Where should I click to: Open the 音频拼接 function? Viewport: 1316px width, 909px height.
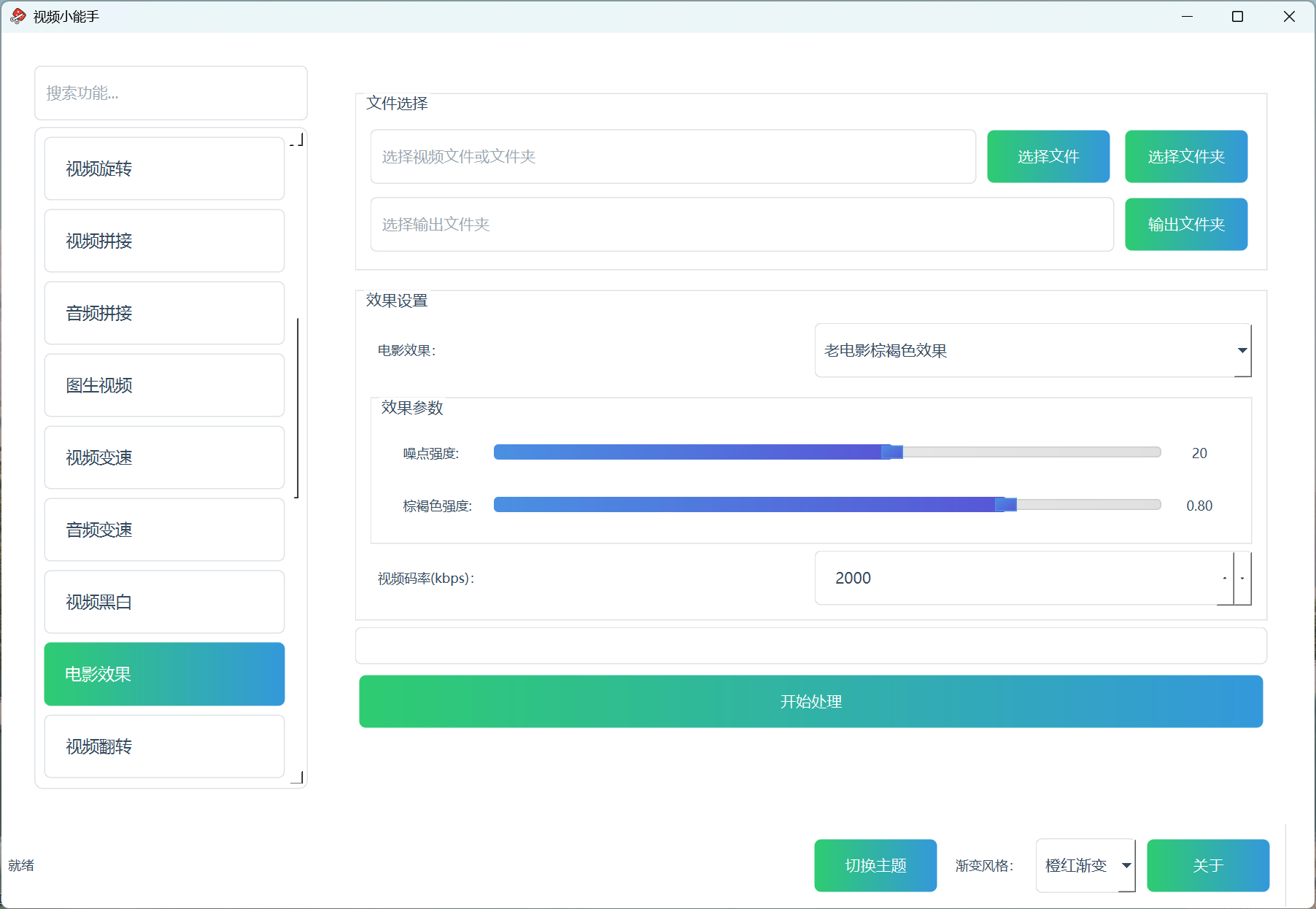(x=164, y=313)
